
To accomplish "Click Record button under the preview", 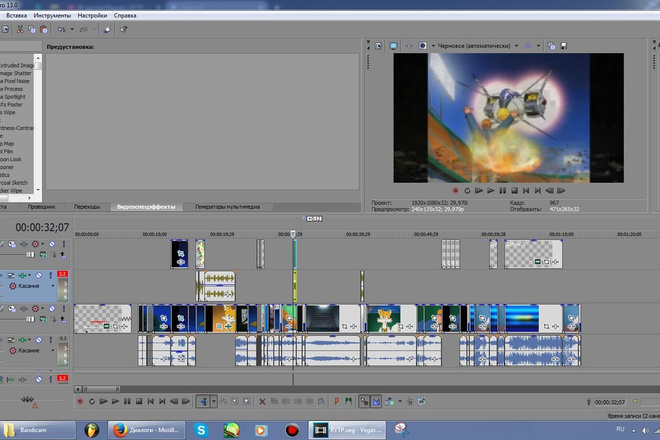I will coord(455,191).
